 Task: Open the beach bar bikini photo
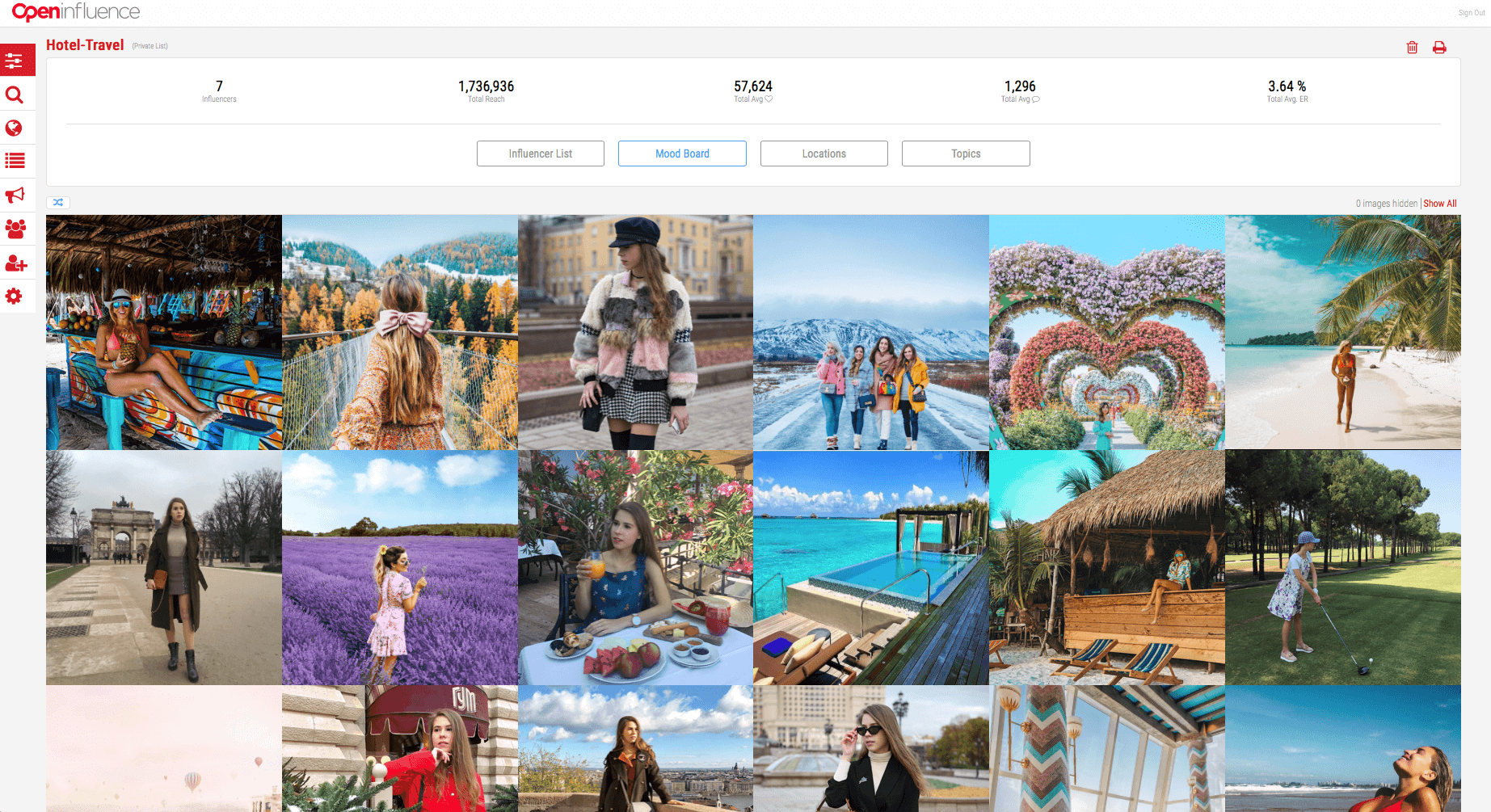pyautogui.click(x=164, y=332)
